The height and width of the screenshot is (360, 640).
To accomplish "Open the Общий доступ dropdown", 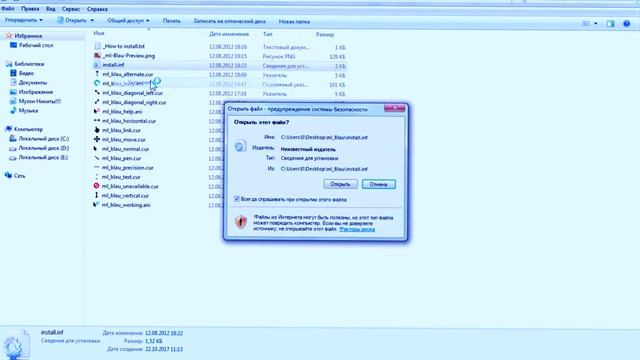I will point(128,20).
